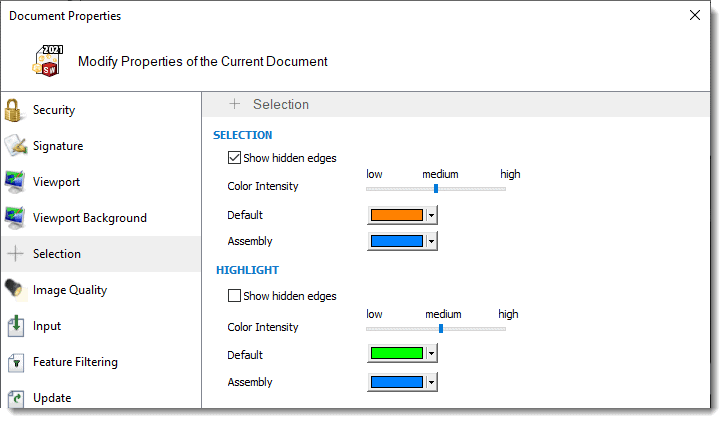Click the green Highlight Default color swatch
Screen dimensions: 726x423
pyautogui.click(x=397, y=355)
